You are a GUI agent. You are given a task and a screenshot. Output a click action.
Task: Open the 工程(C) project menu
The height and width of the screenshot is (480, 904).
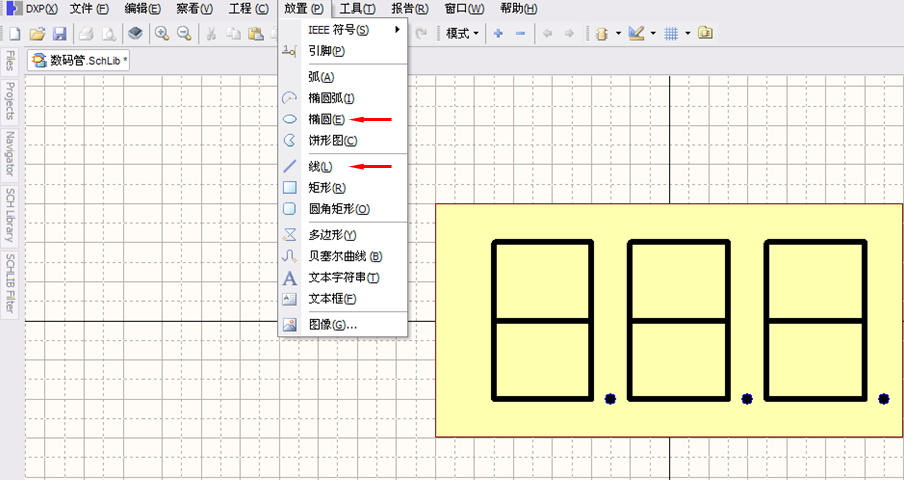point(248,9)
